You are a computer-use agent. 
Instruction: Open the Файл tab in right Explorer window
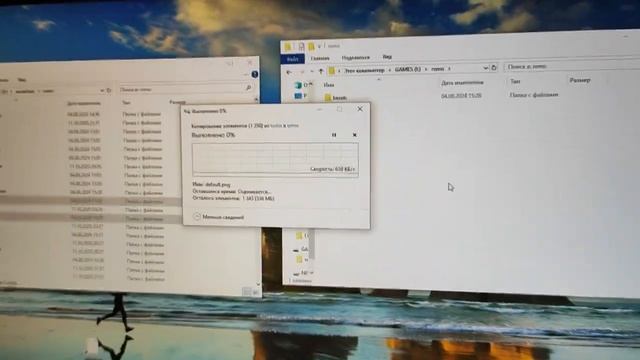click(x=293, y=59)
